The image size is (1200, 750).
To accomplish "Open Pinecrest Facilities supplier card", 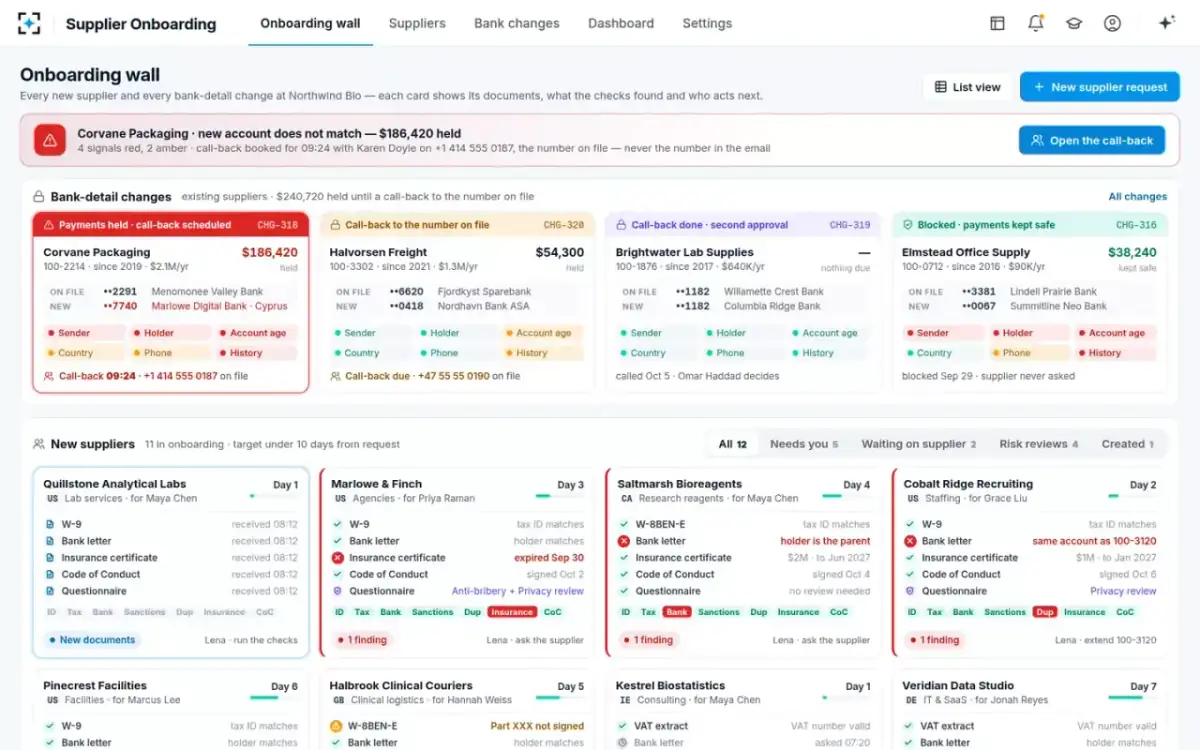I will coord(170,711).
